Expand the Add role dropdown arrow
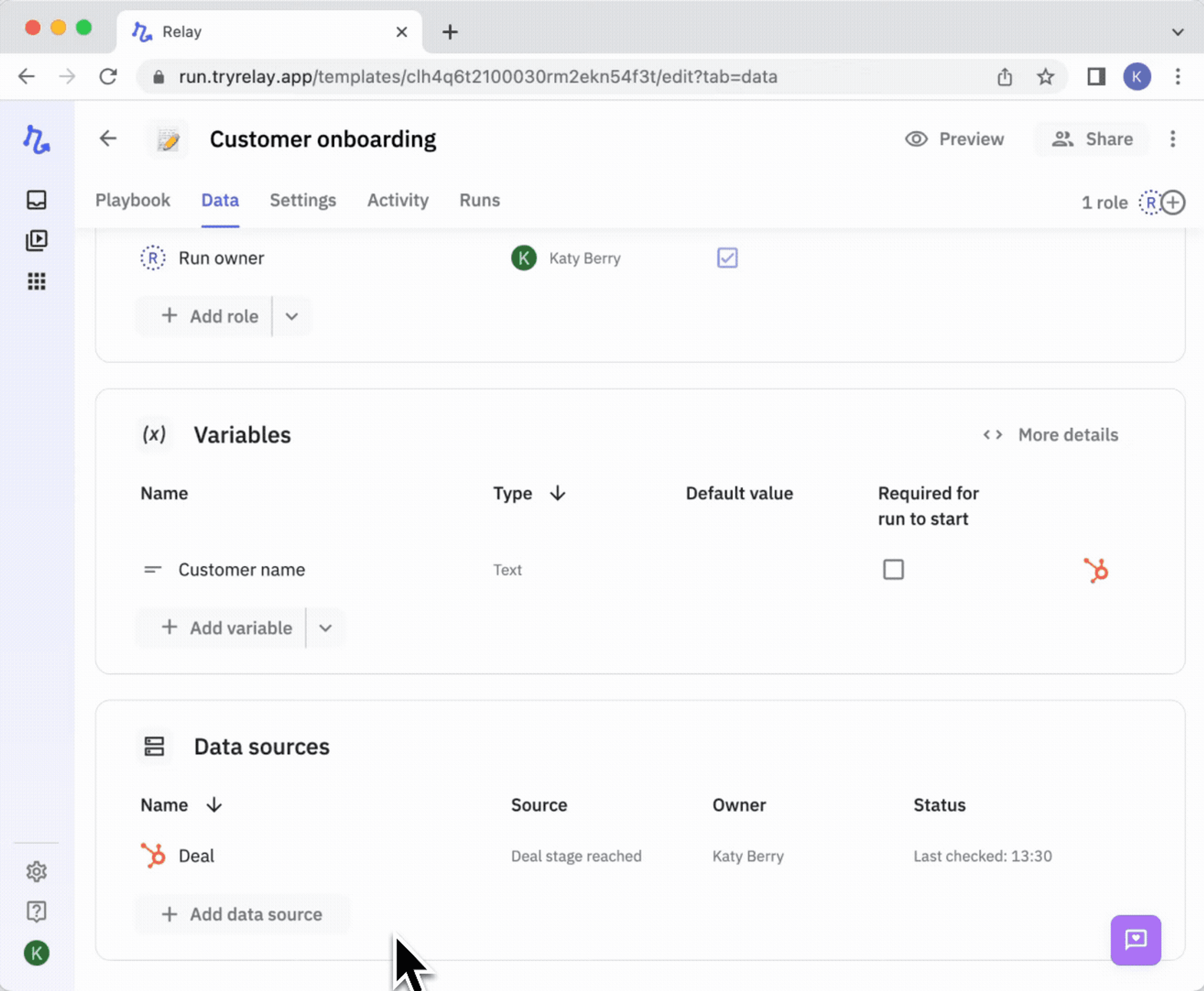 (x=292, y=316)
